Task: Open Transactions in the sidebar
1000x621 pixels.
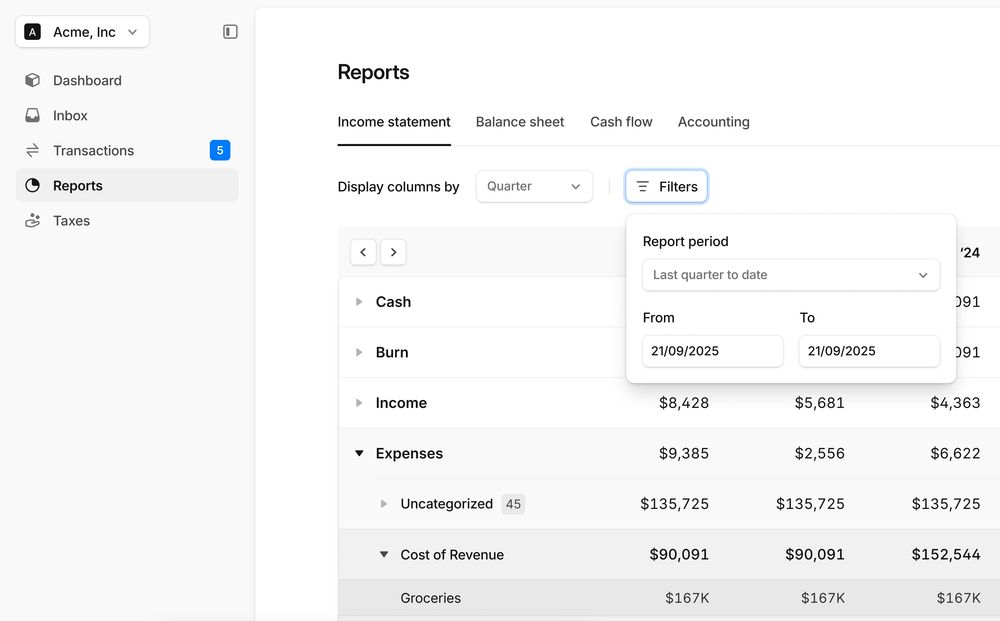Action: pos(127,150)
